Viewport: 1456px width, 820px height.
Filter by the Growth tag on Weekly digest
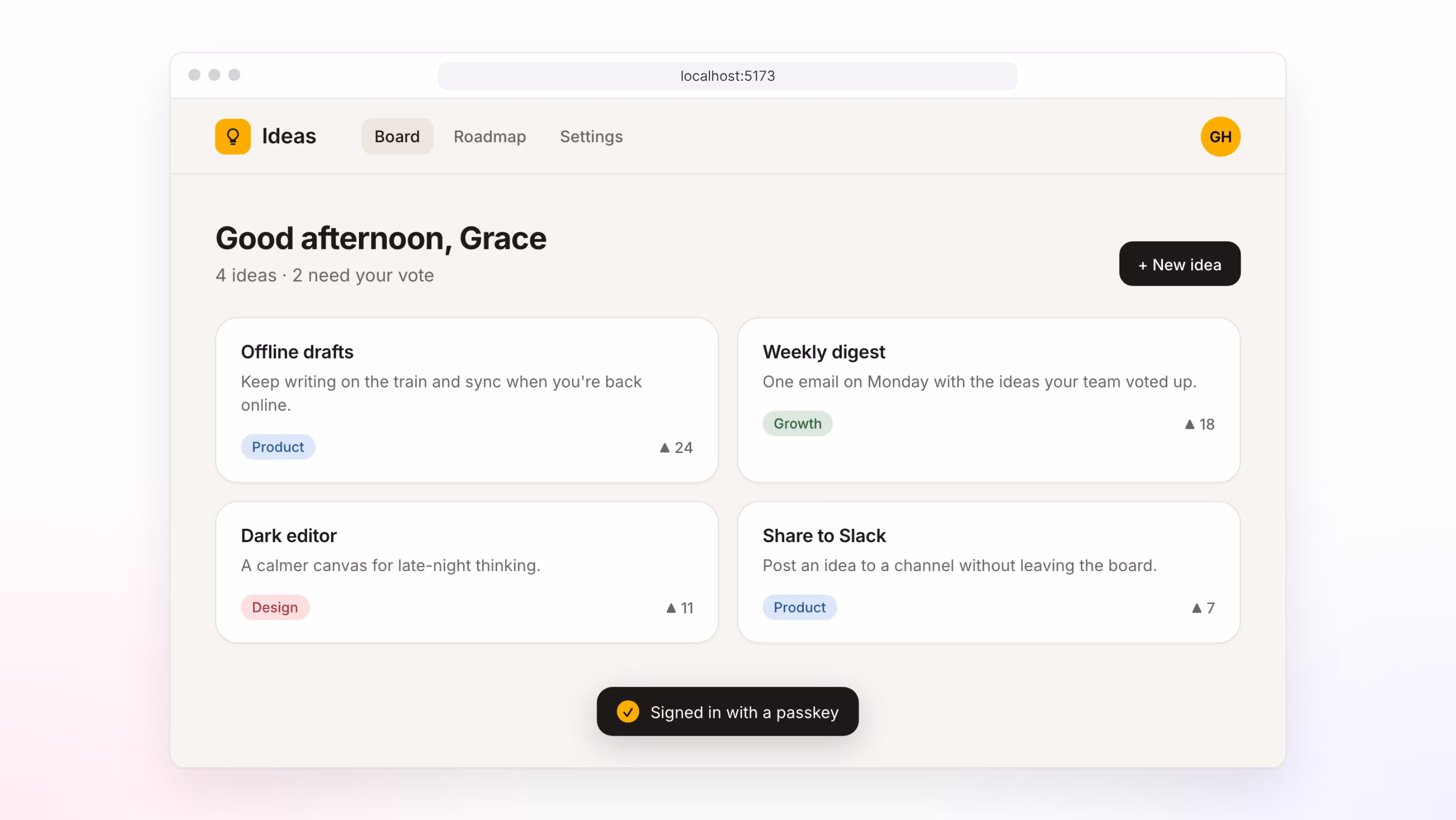click(x=797, y=423)
